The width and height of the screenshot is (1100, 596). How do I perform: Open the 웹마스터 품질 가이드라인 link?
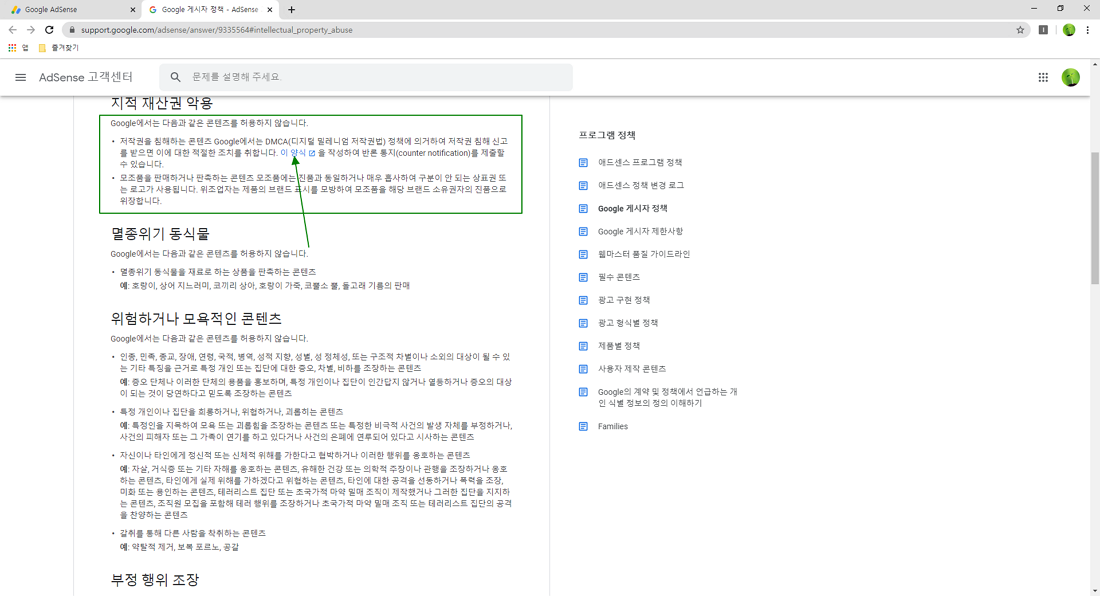coord(644,255)
